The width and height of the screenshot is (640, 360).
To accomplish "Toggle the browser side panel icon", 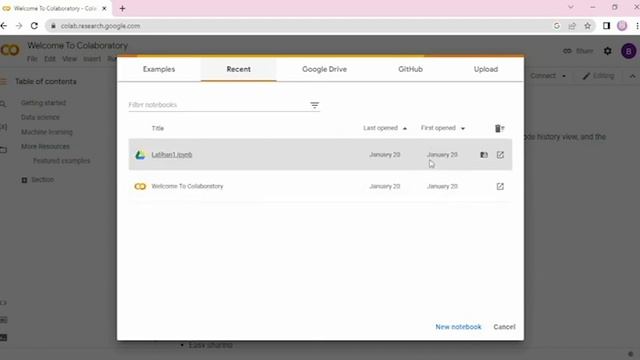I will (x=606, y=26).
